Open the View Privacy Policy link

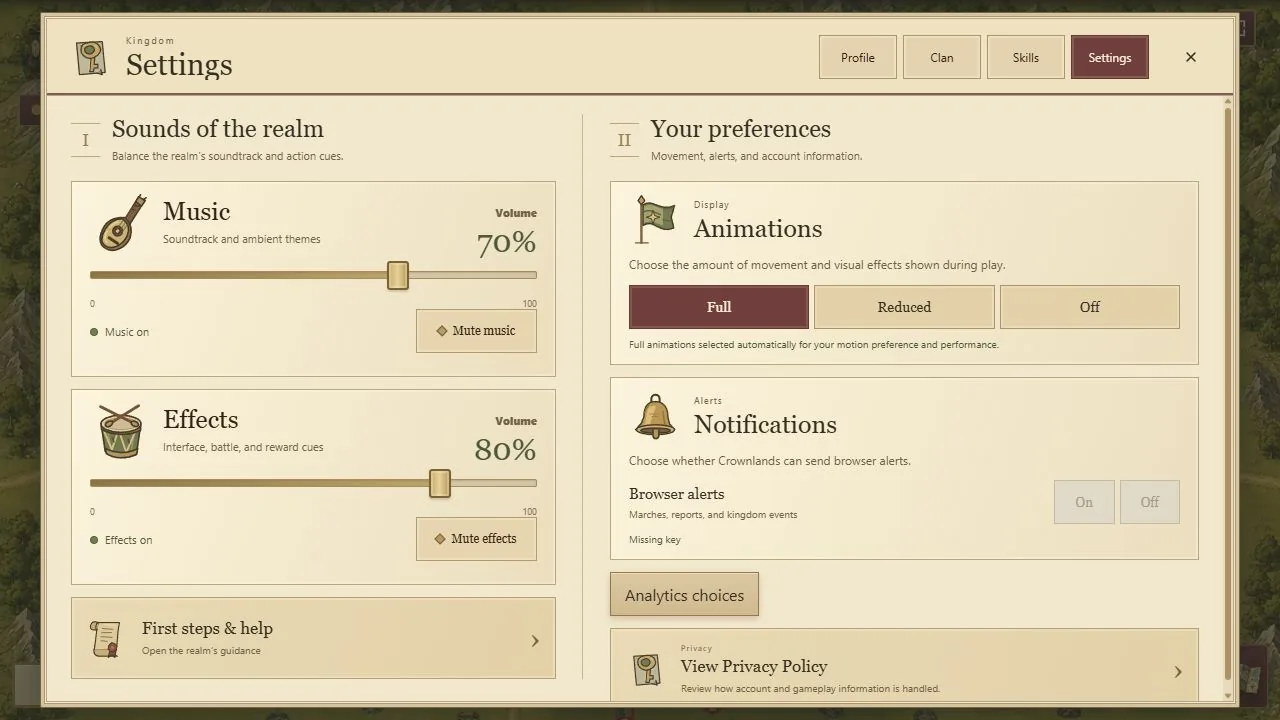pyautogui.click(x=904, y=666)
